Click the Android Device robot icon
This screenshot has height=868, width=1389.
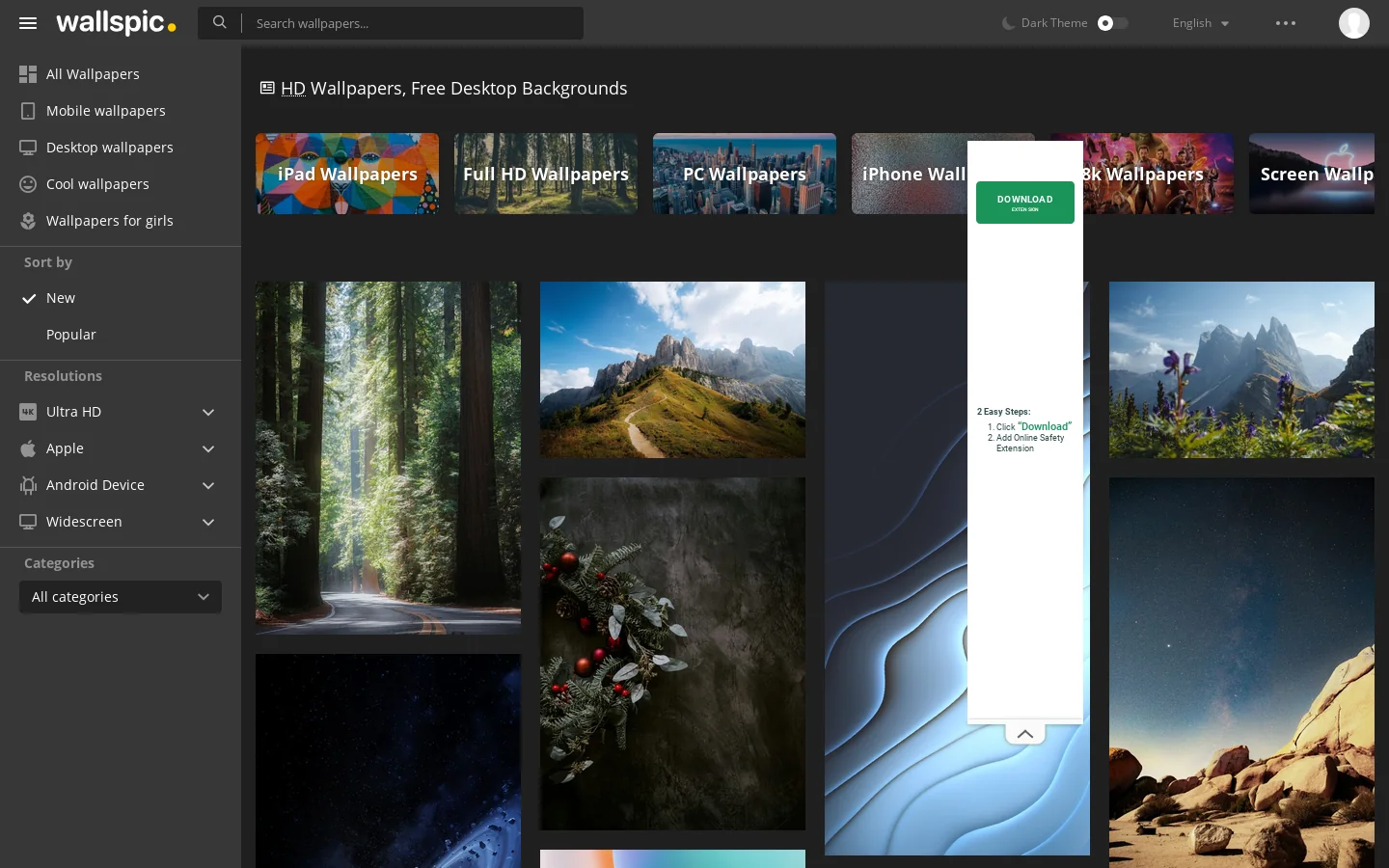tap(28, 485)
